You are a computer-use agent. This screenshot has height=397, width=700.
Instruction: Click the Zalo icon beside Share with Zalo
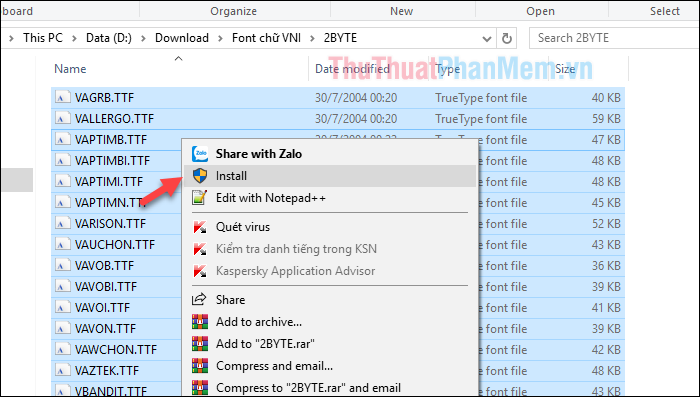point(200,154)
